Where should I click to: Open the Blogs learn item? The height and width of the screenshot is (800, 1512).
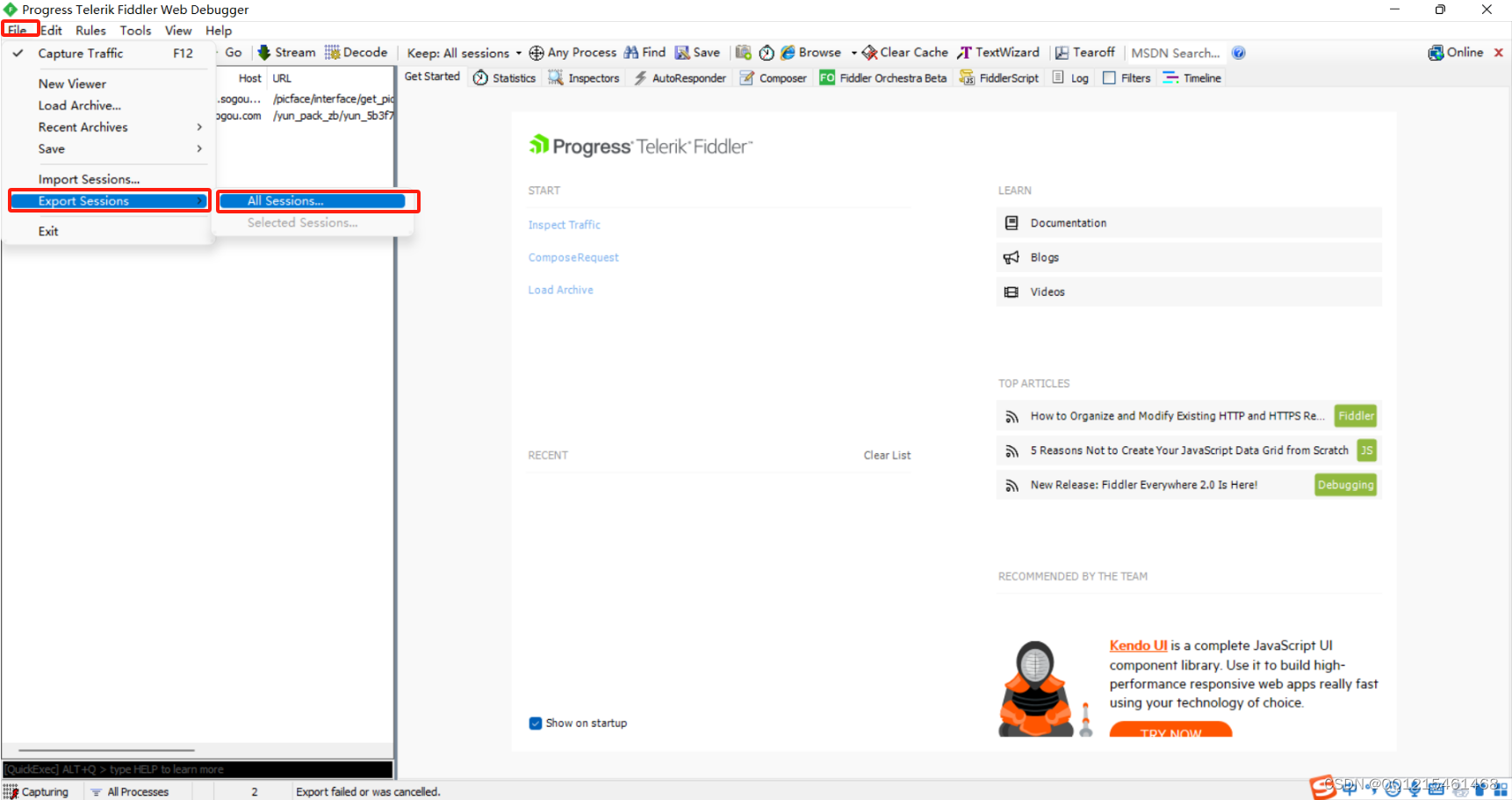click(1189, 257)
